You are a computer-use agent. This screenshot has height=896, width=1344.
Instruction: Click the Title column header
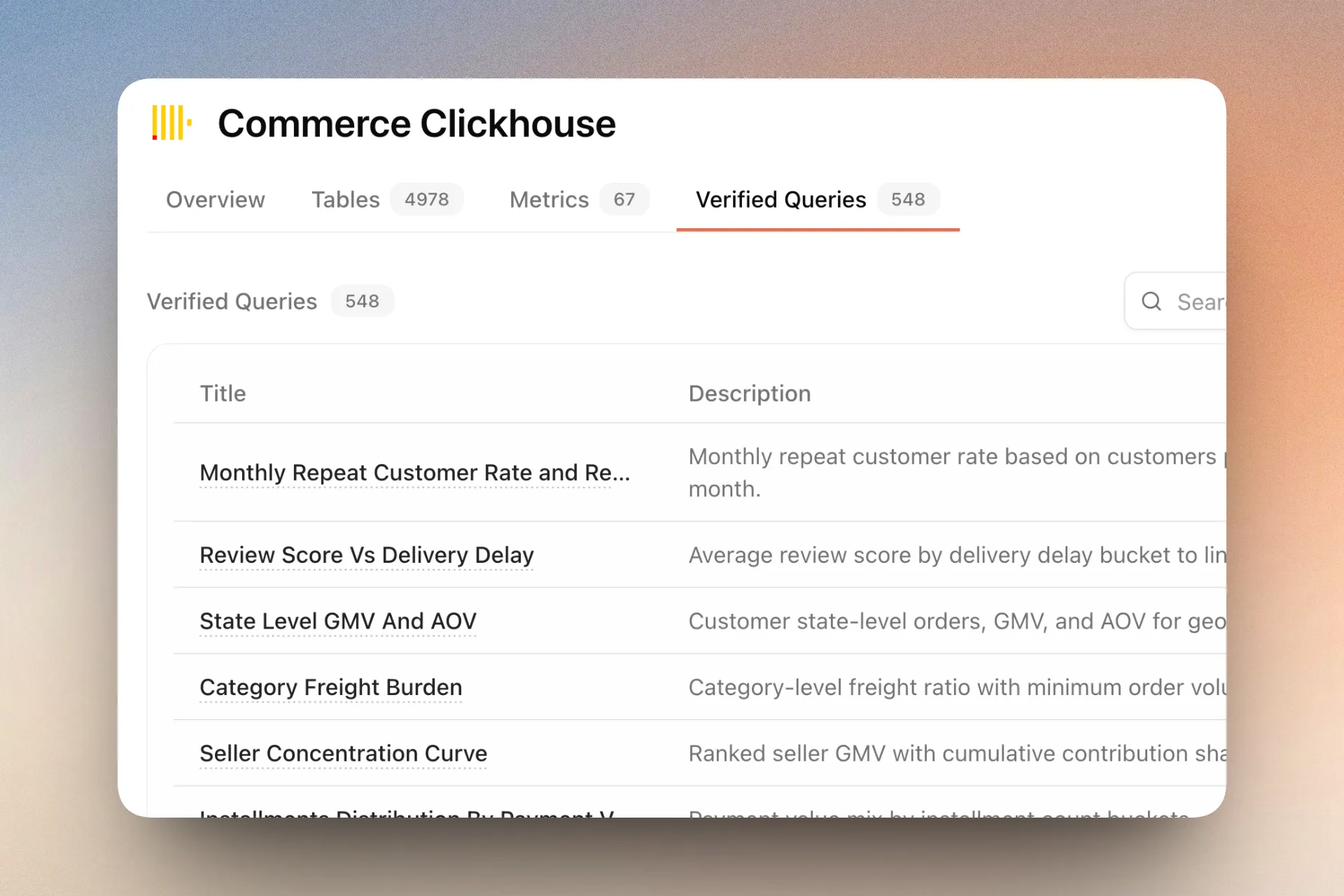coord(223,393)
